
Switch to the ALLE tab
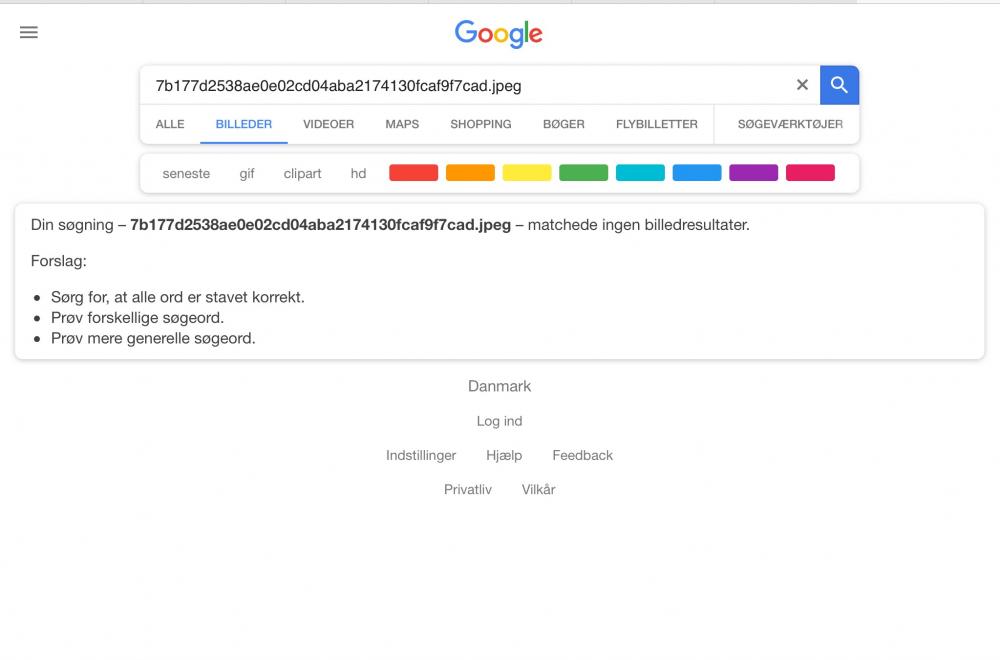click(x=170, y=124)
